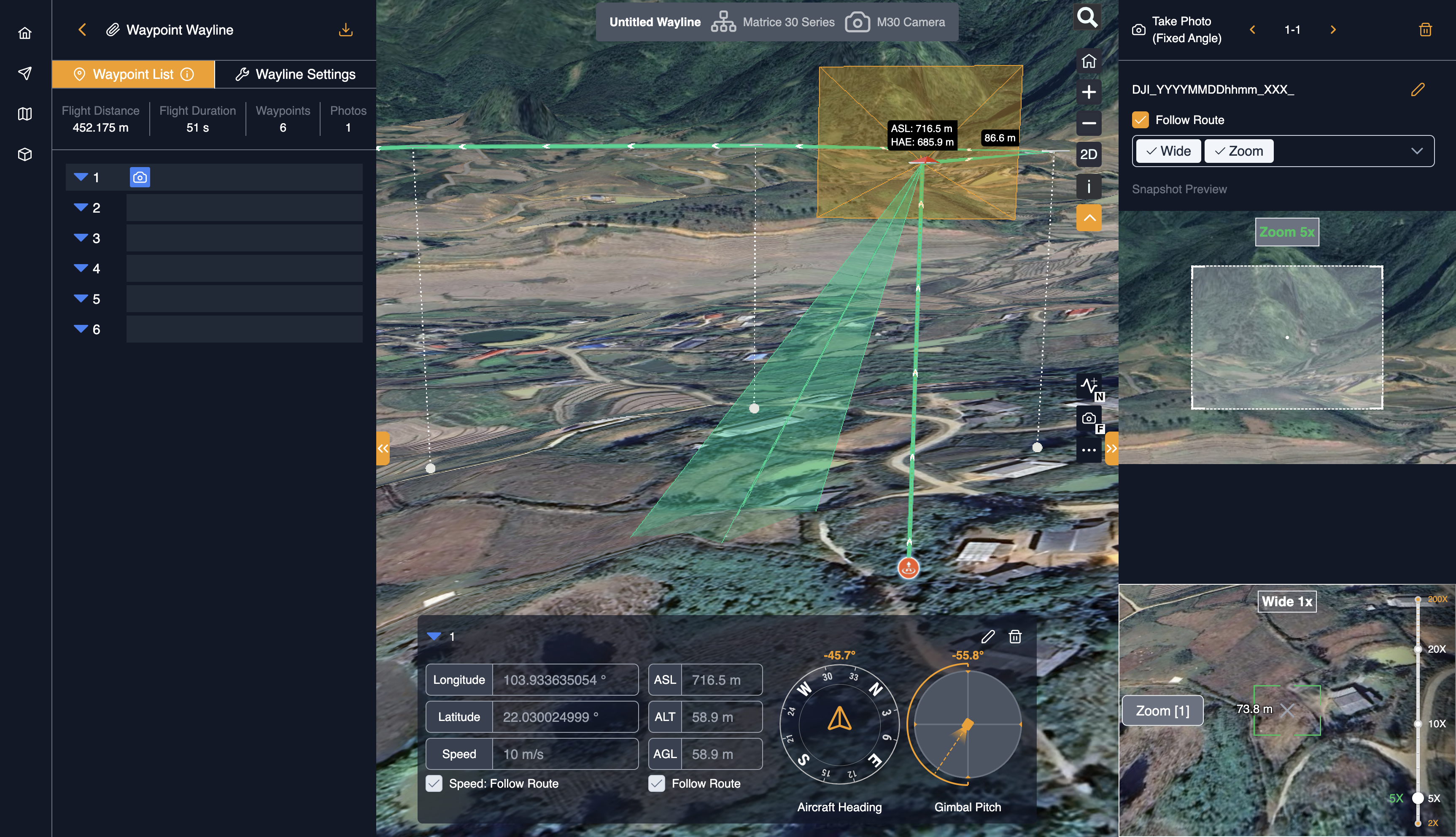Click the camera action icon on waypoint 1

[x=140, y=178]
